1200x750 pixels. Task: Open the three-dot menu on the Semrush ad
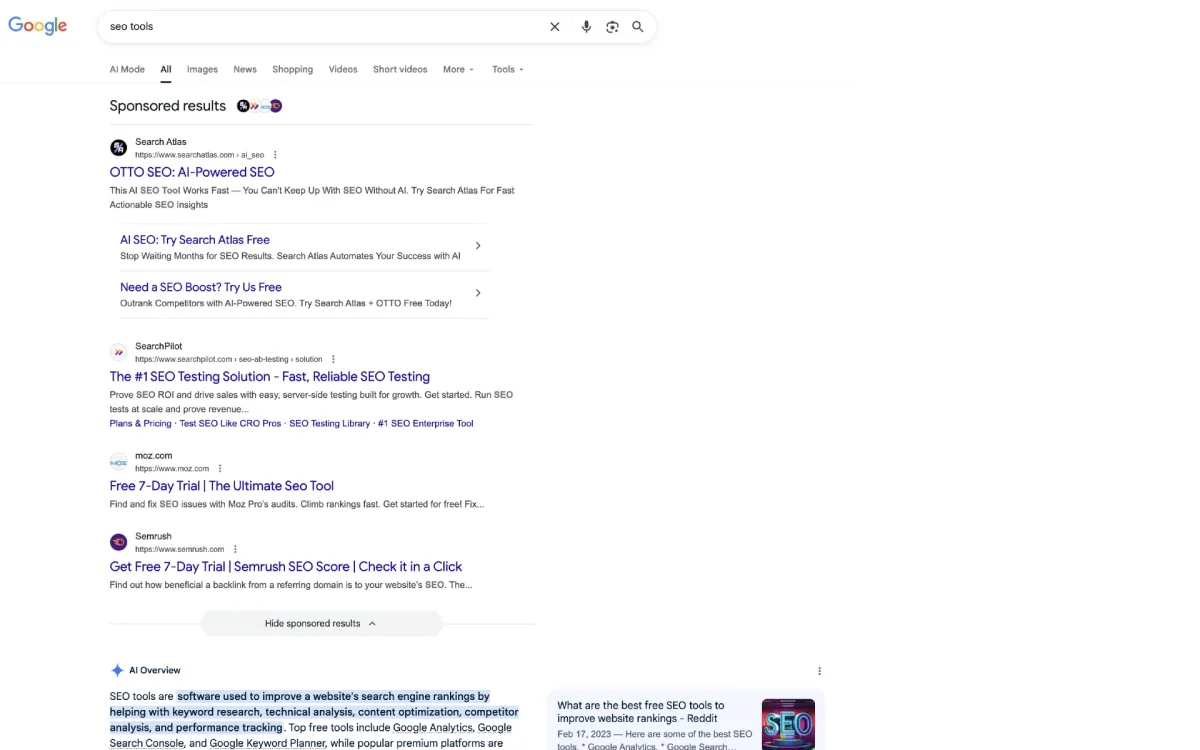235,548
